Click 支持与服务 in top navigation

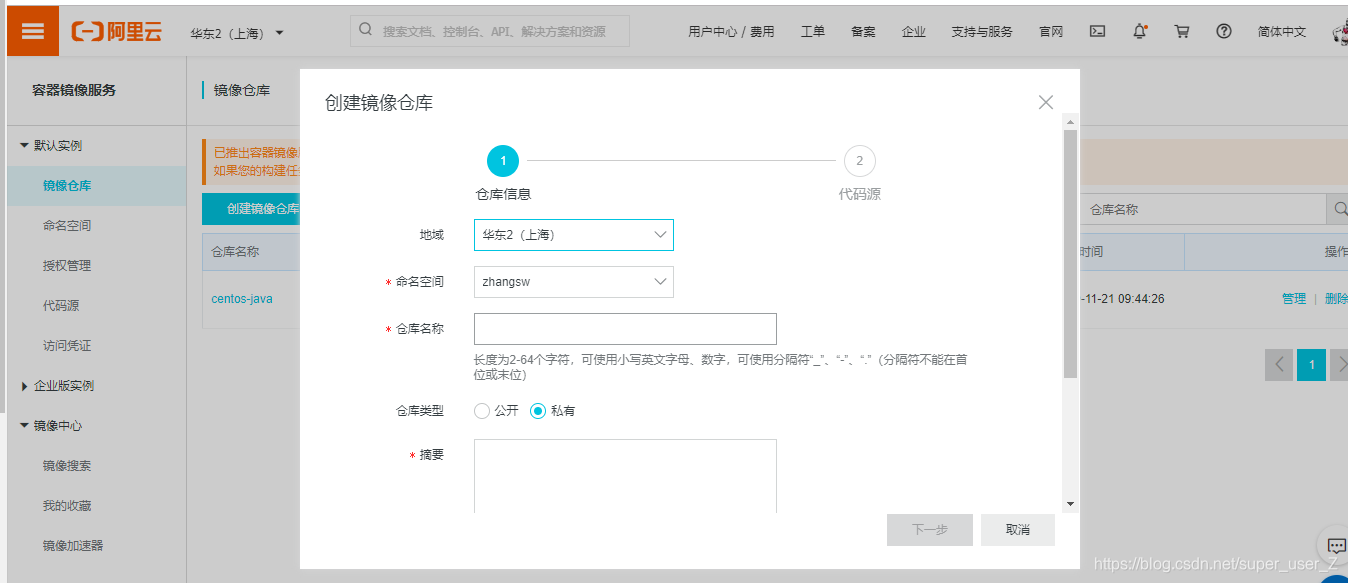pos(982,32)
